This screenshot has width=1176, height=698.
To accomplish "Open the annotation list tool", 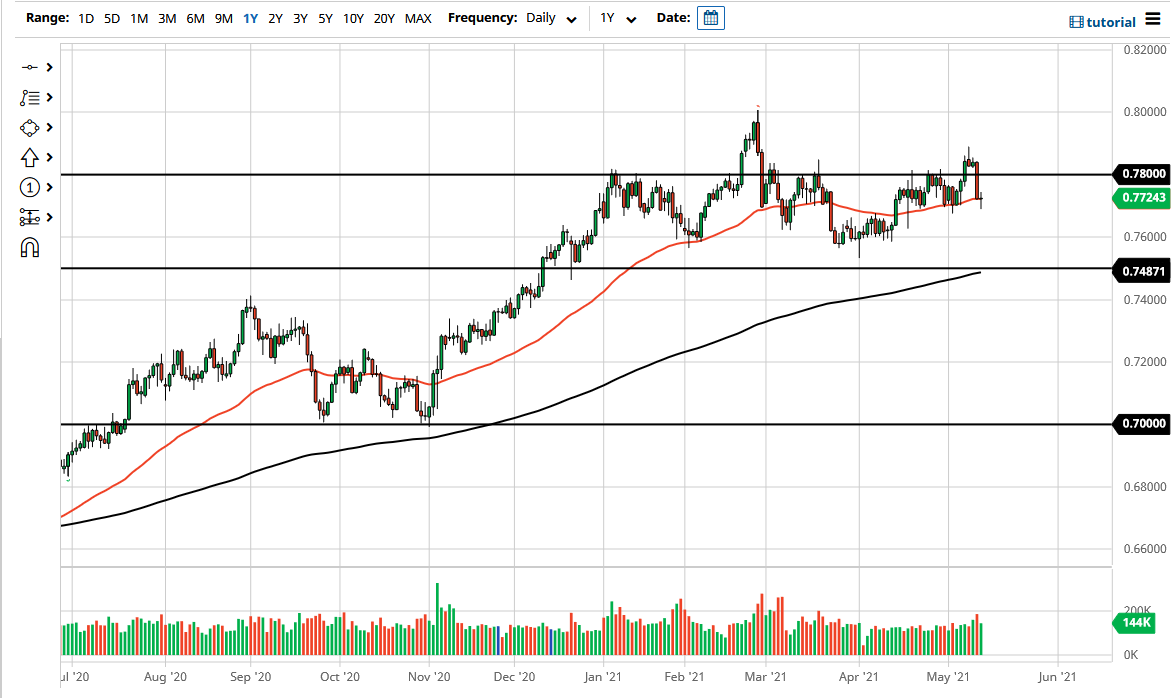I will [x=31, y=97].
